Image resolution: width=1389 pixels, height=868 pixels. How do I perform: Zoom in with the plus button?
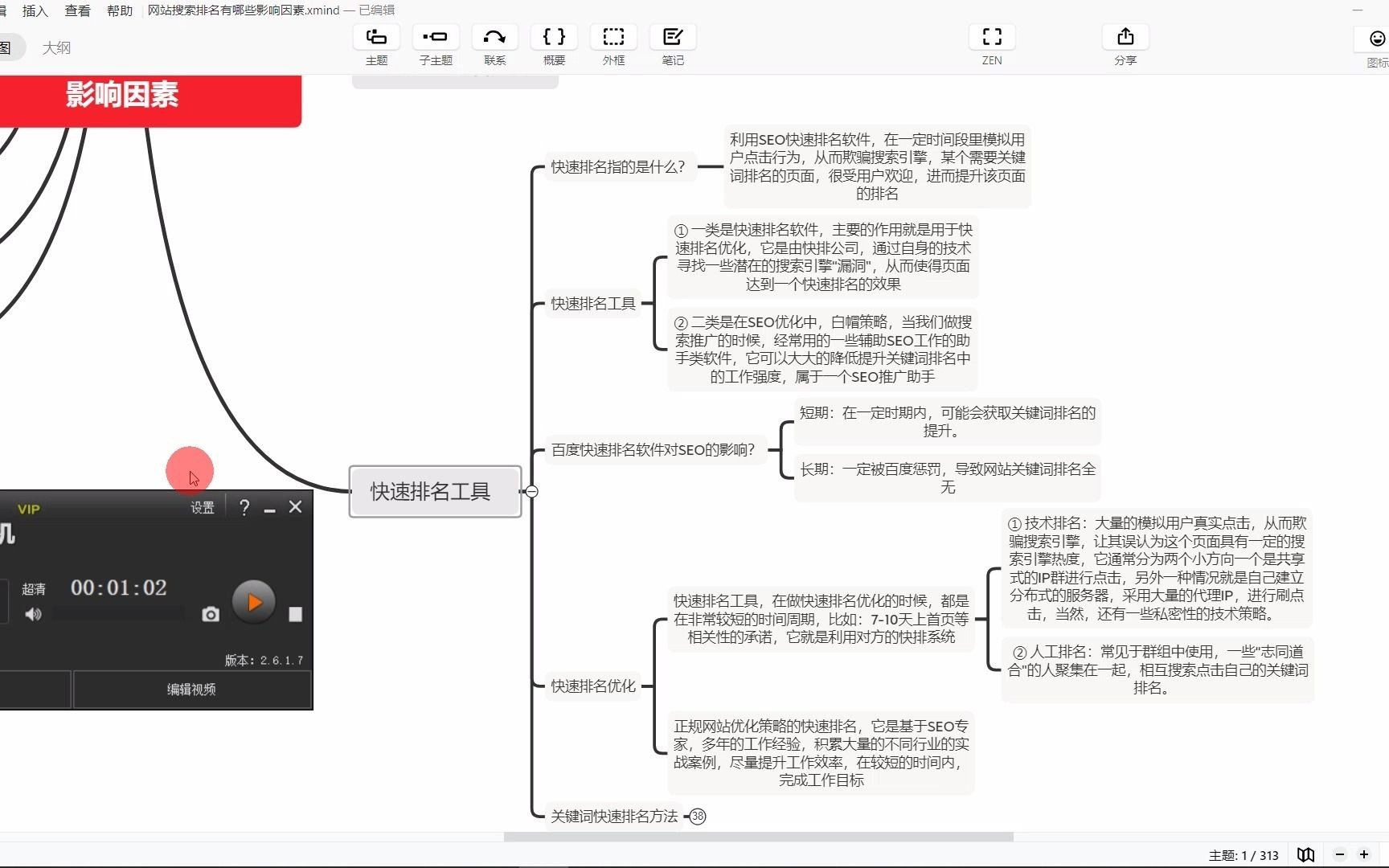tap(1364, 854)
